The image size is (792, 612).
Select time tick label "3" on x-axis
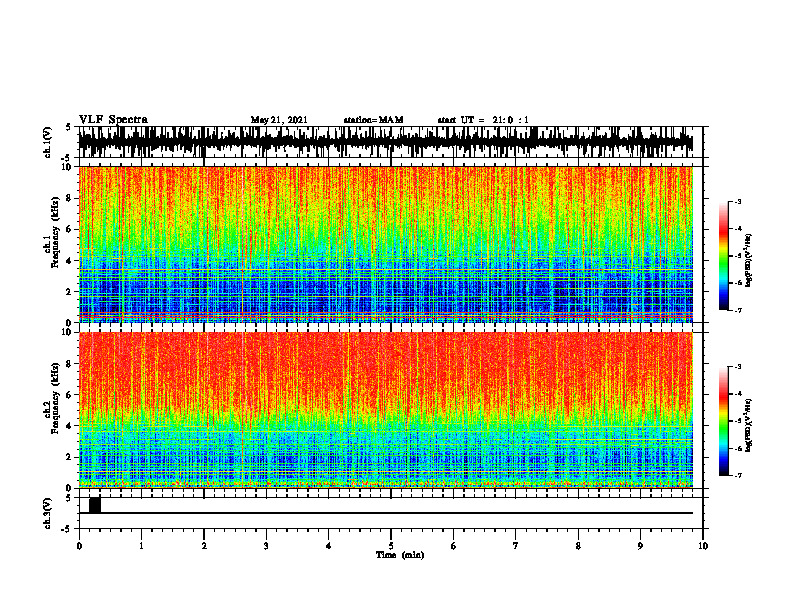pyautogui.click(x=266, y=546)
